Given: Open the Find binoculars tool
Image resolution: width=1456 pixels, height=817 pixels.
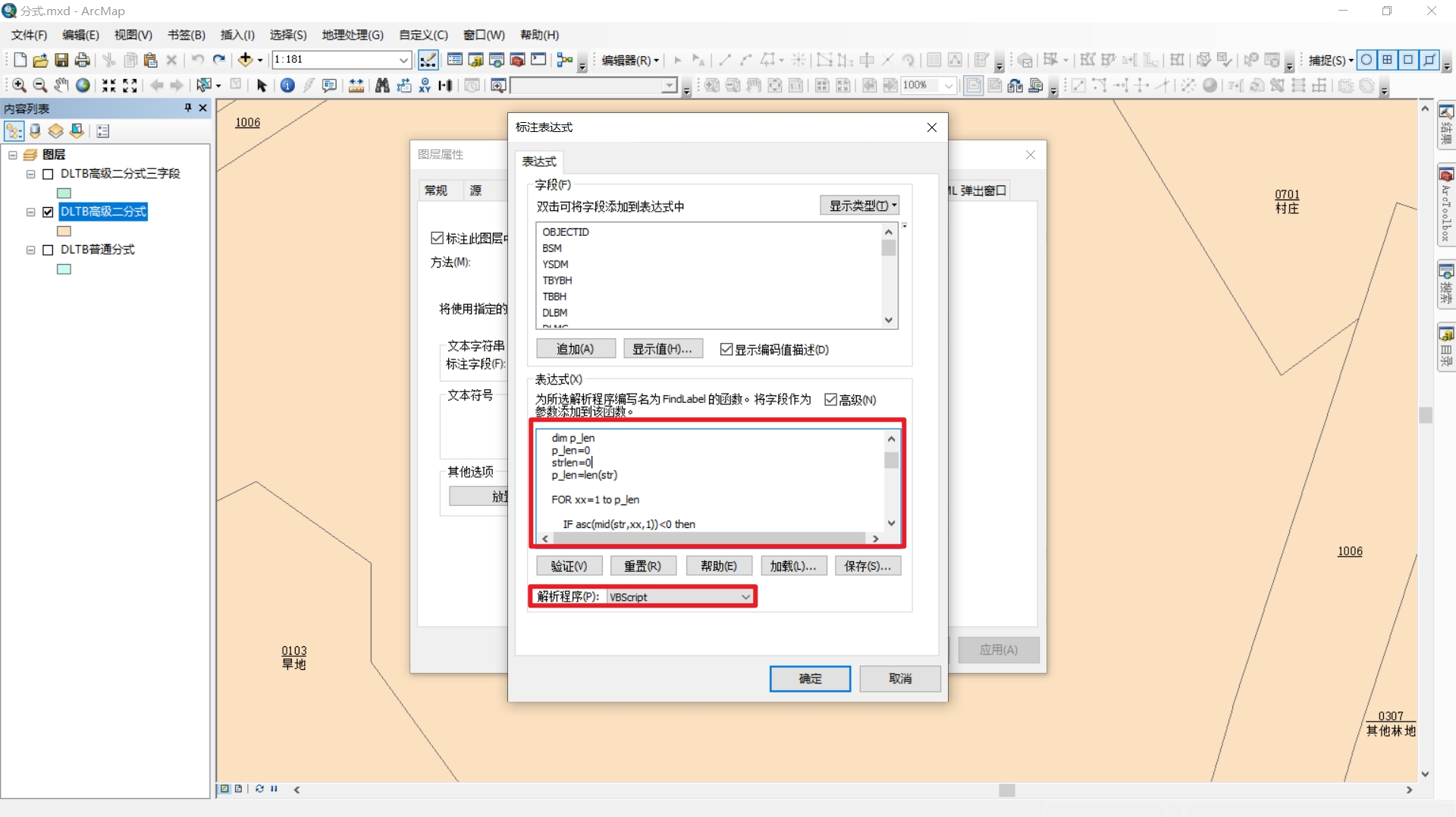Looking at the screenshot, I should tap(382, 86).
